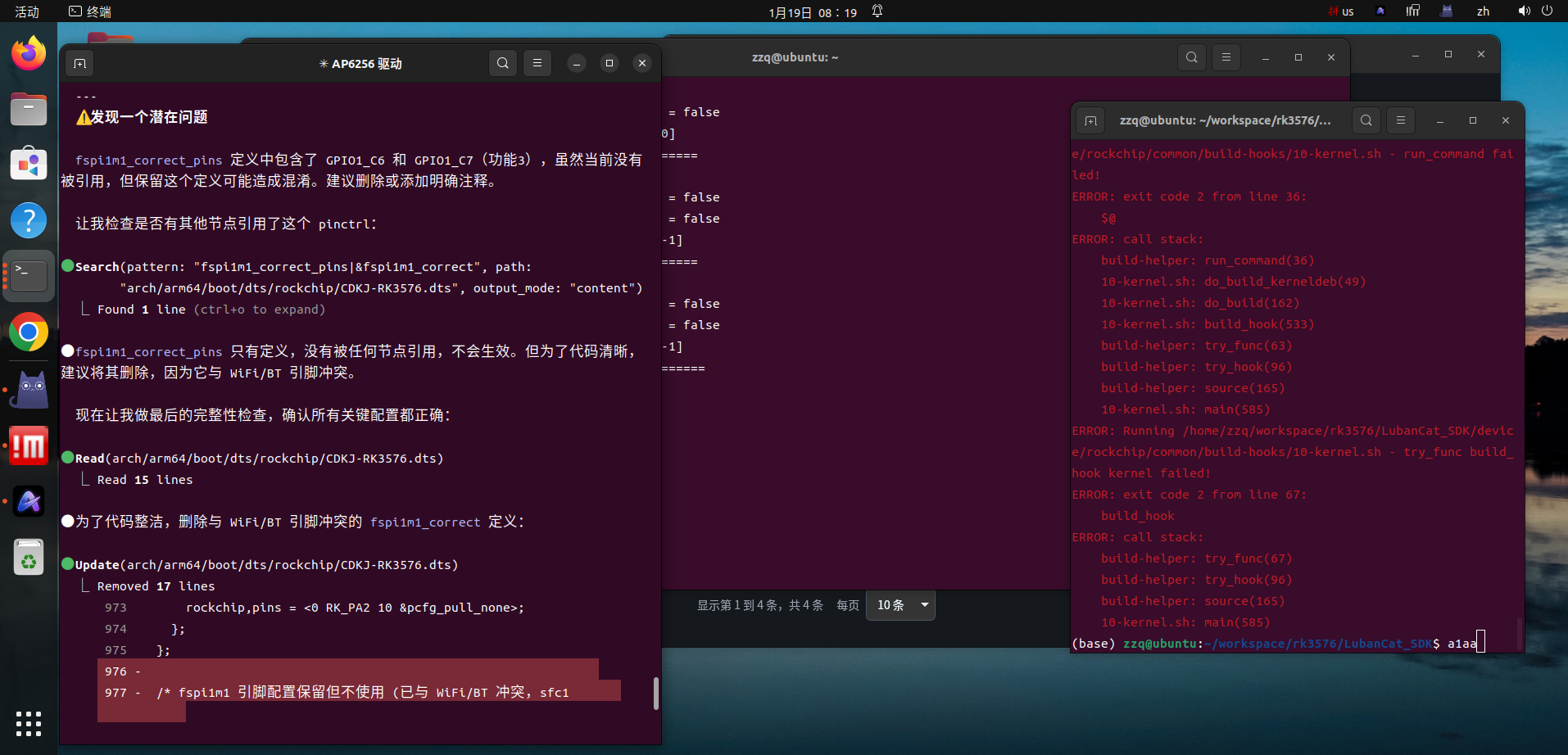Open Google Chrome from the dock
The image size is (1568, 755).
[29, 332]
